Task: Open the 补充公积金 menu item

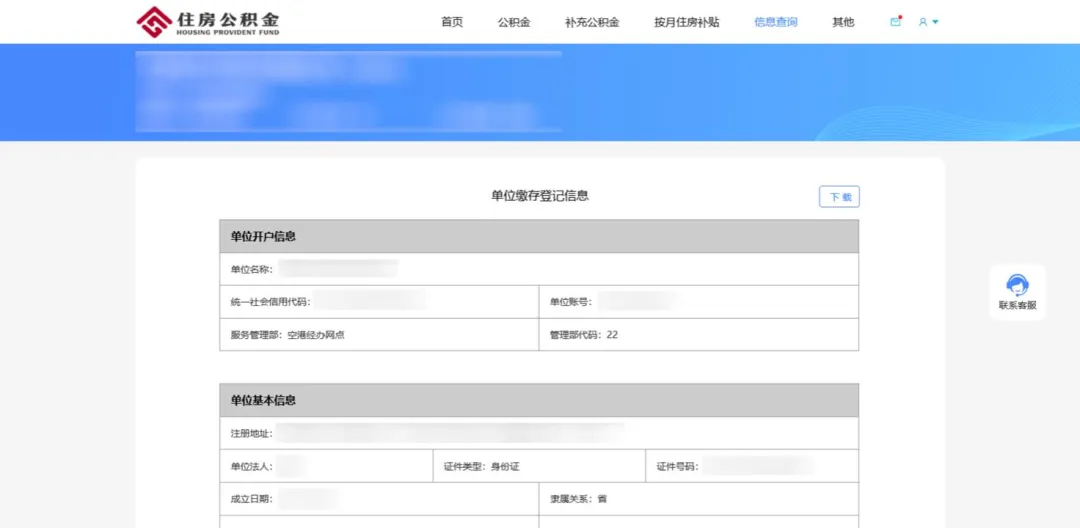Action: (592, 22)
